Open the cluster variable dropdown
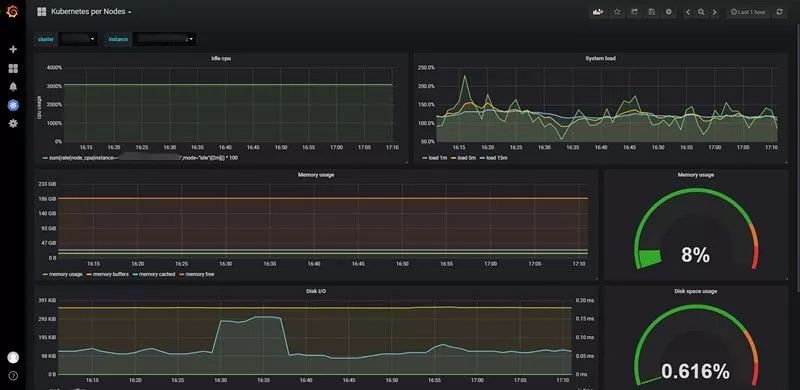Viewport: 800px width, 390px height. (78, 39)
